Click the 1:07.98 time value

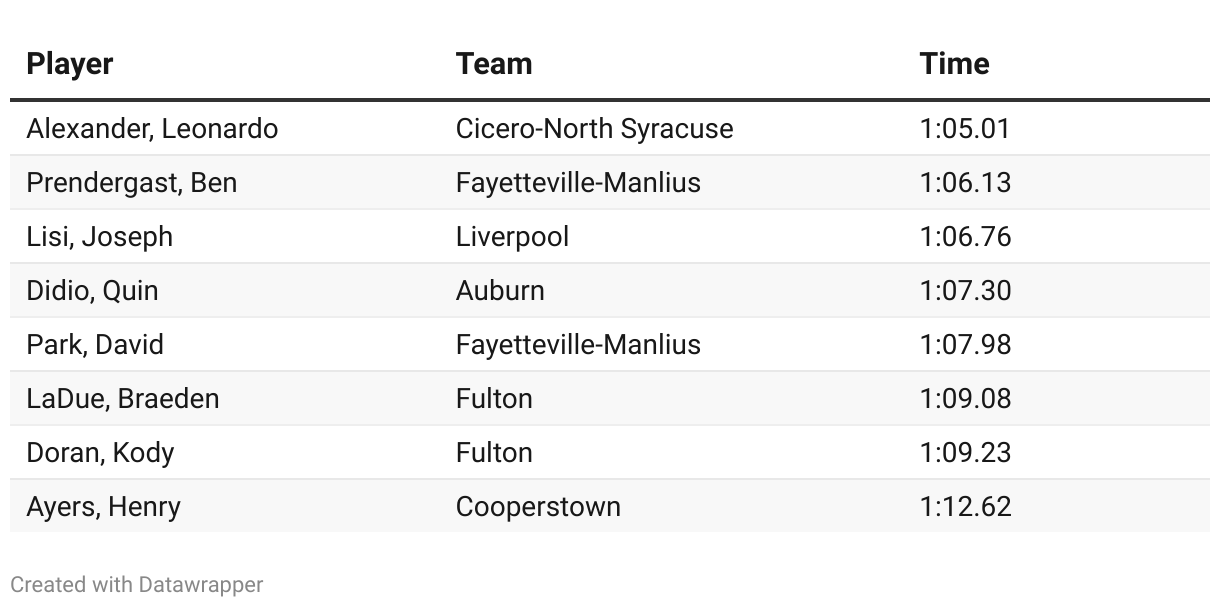[x=965, y=345]
